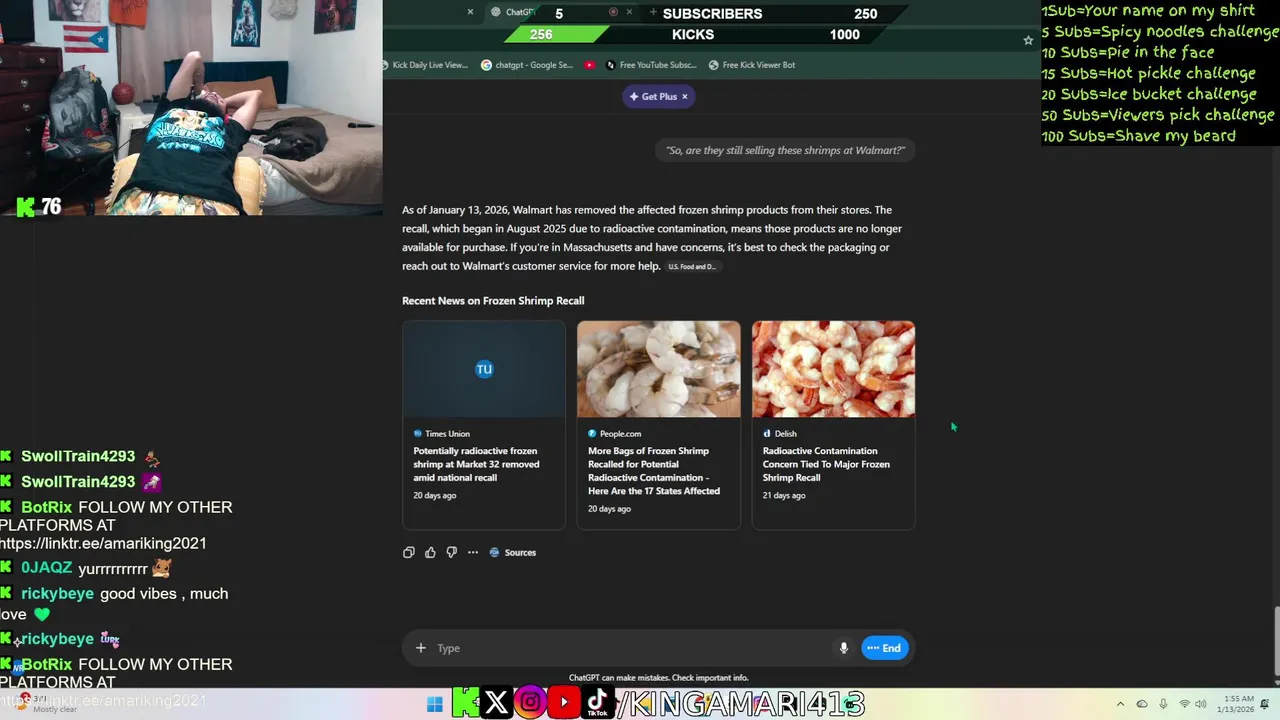Image resolution: width=1280 pixels, height=720 pixels.
Task: Dismiss the Get Plus banner
Action: pos(685,96)
